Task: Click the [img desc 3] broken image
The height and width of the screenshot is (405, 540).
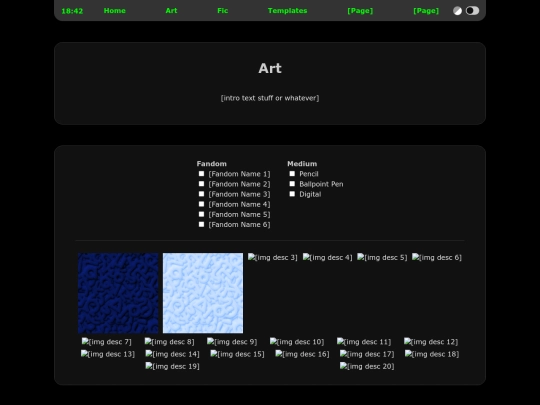Action: pyautogui.click(x=272, y=257)
